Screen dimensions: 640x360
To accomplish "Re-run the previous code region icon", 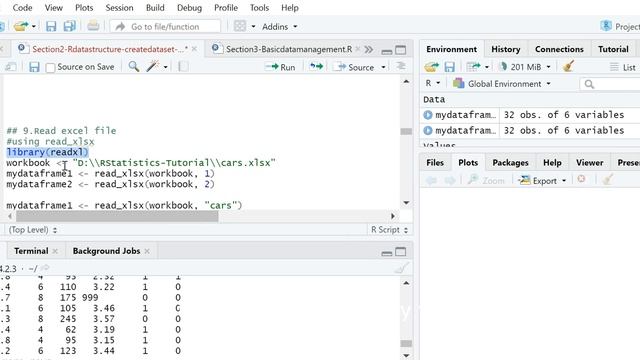I will click(x=316, y=67).
